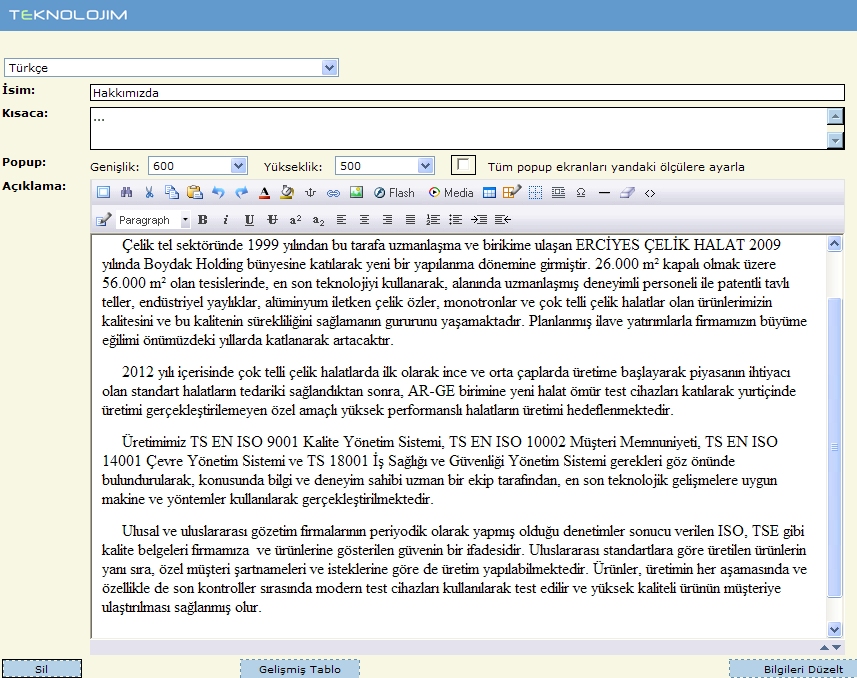Viewport: 857px width, 678px height.
Task: Check the Tüm popup ekranları checkbox
Action: pos(463,165)
